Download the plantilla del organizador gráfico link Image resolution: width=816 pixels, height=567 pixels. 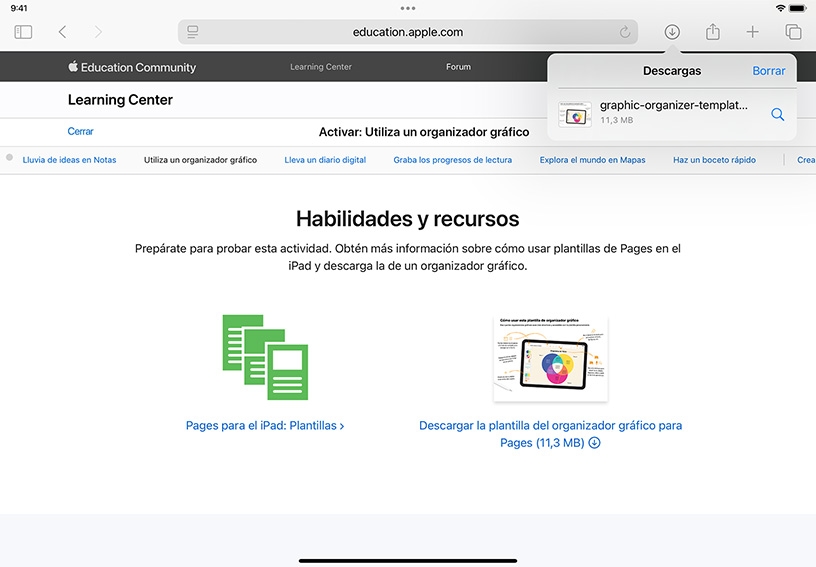point(551,434)
